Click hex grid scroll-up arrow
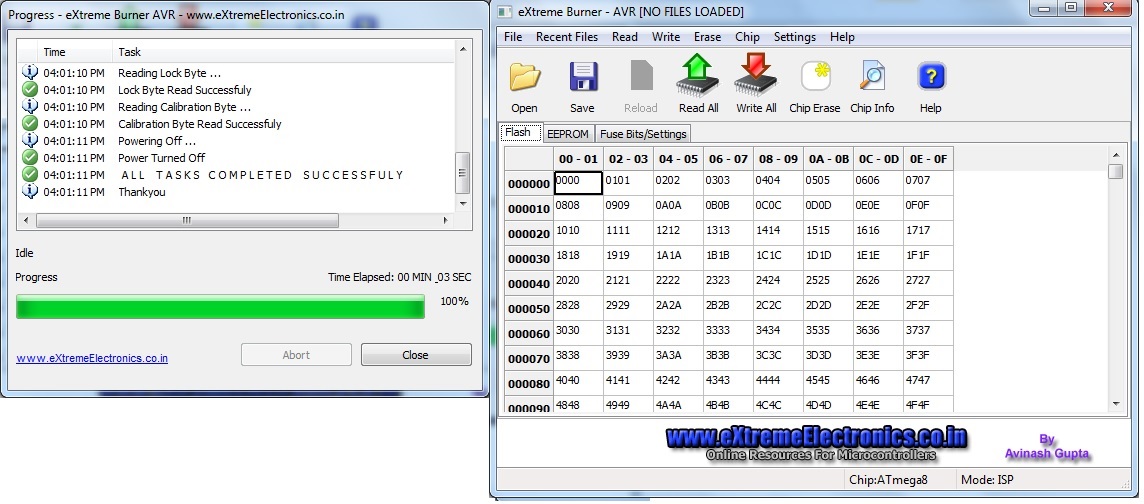 (x=1116, y=154)
